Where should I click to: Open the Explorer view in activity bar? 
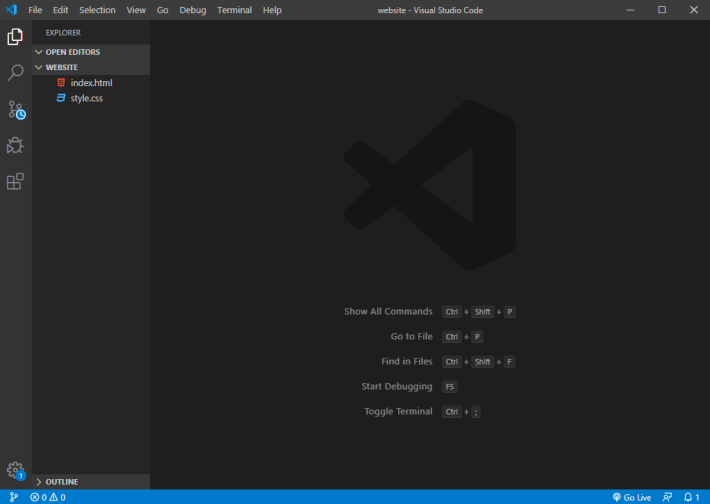(x=15, y=37)
